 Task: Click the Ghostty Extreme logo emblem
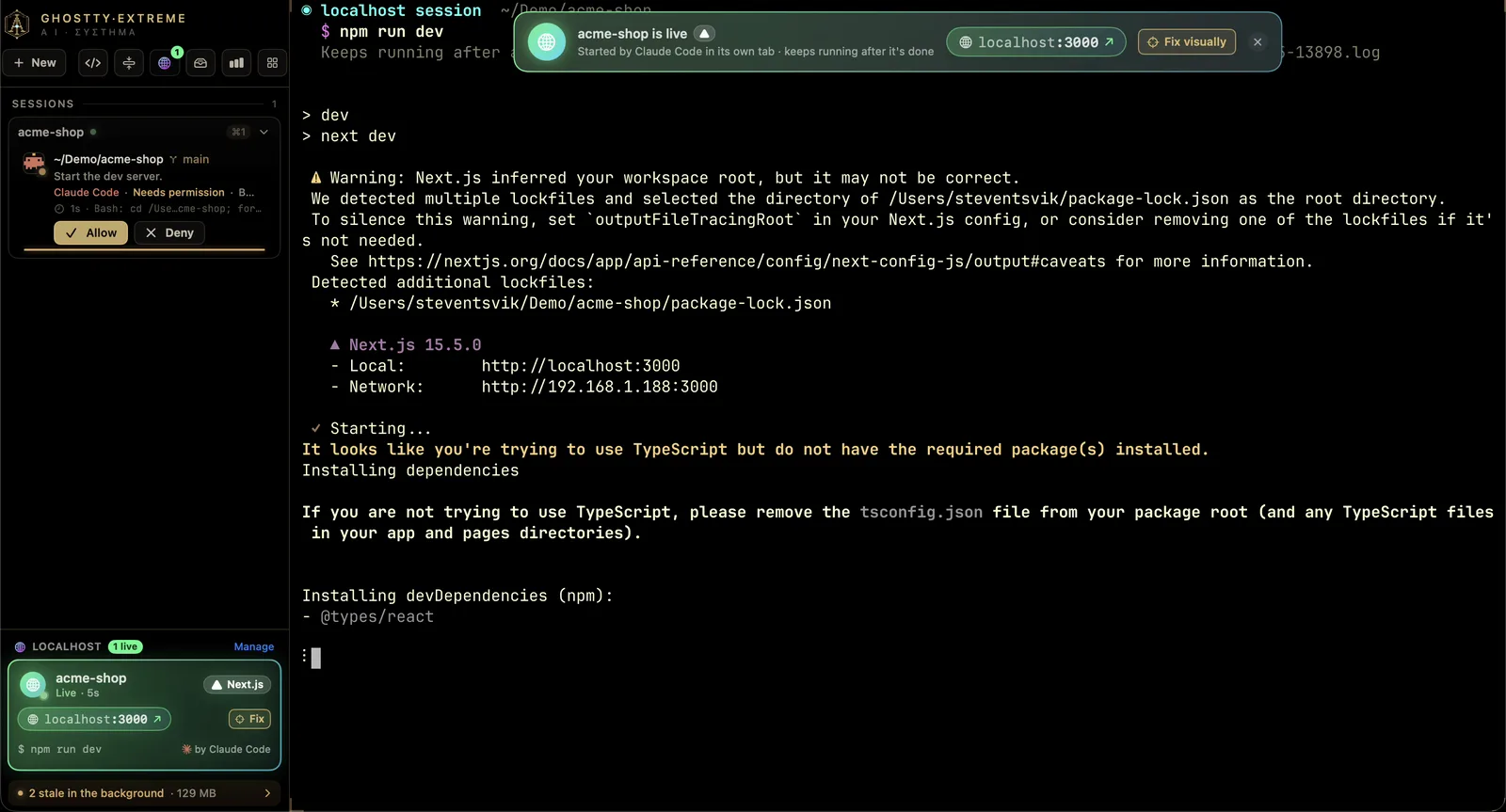17,24
